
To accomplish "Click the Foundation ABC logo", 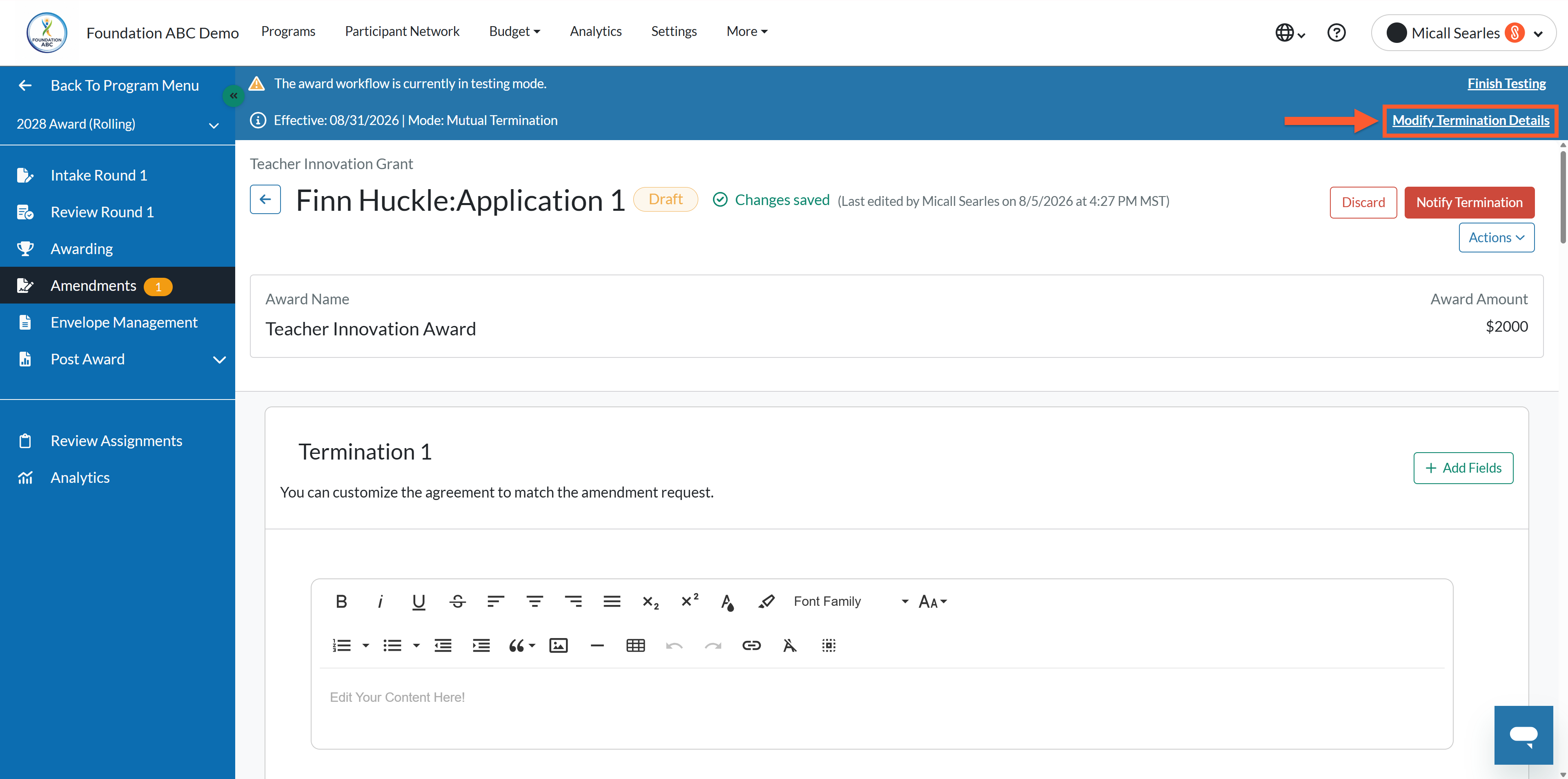I will click(47, 33).
